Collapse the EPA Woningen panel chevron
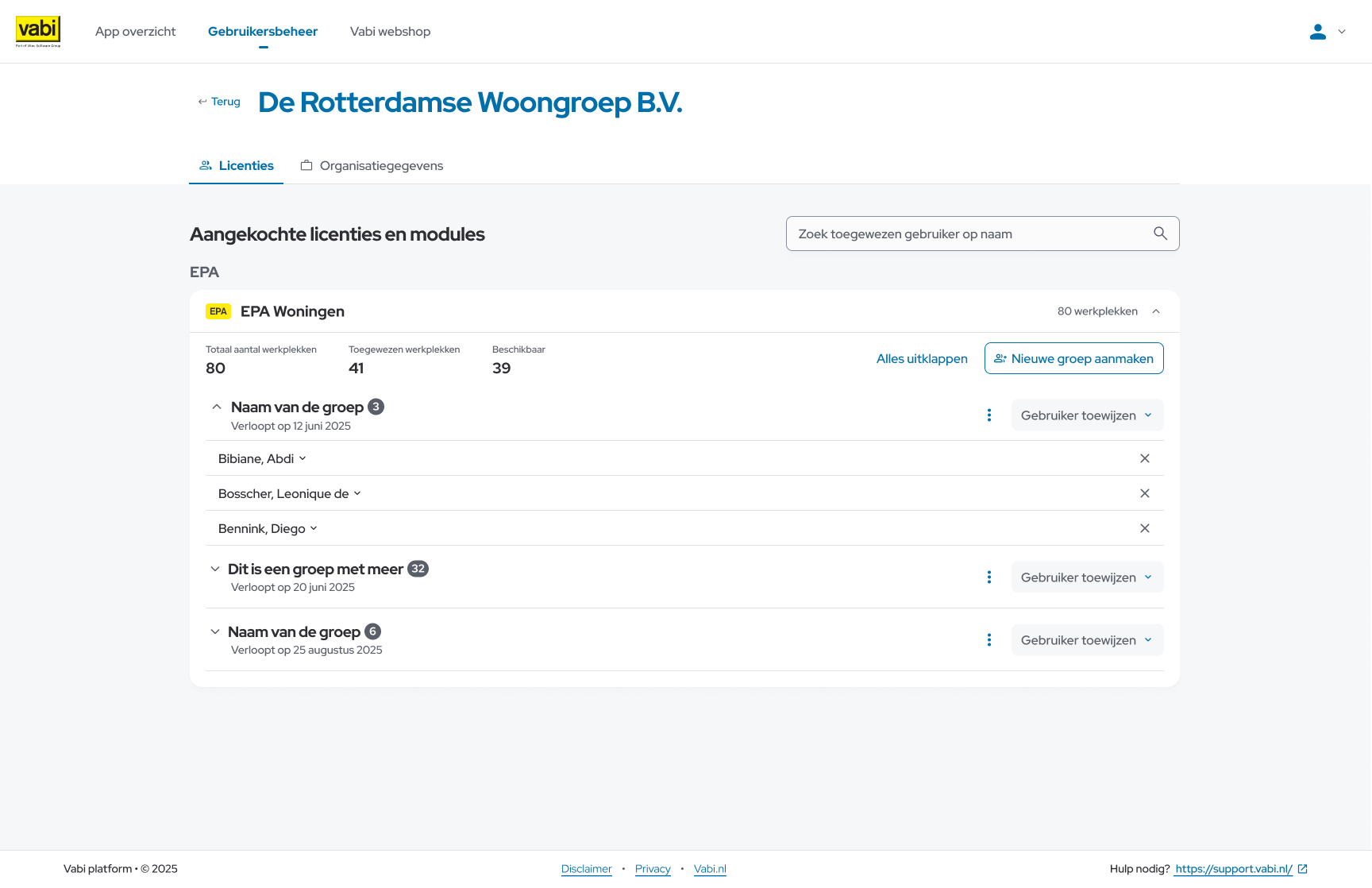This screenshot has height=888, width=1372. tap(1156, 311)
